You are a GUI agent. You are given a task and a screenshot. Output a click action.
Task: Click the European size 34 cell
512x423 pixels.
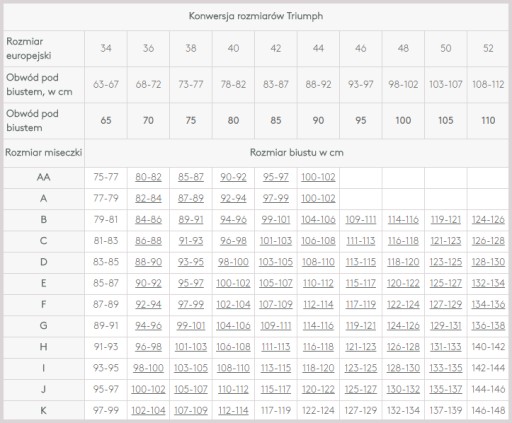coord(106,48)
